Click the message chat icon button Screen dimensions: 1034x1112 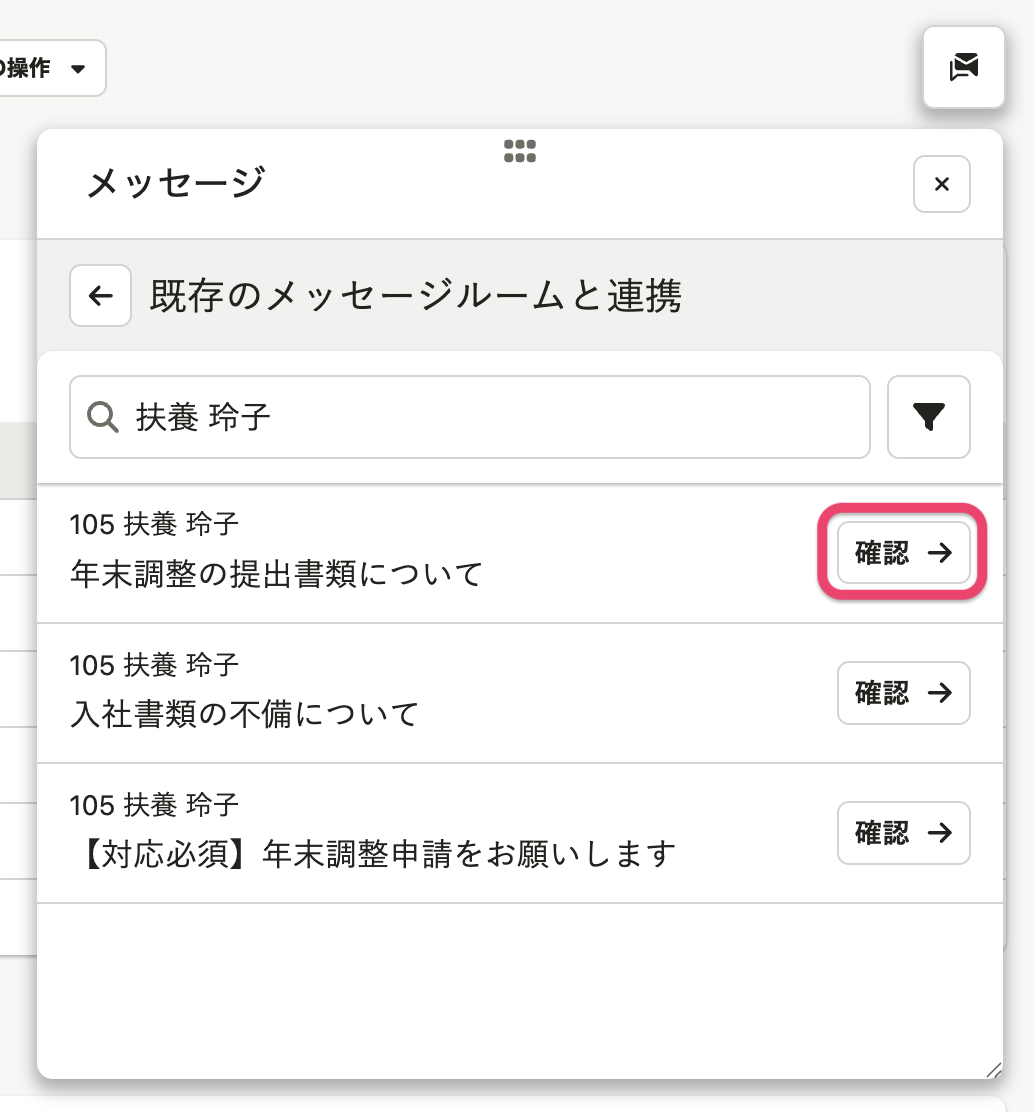click(x=963, y=67)
